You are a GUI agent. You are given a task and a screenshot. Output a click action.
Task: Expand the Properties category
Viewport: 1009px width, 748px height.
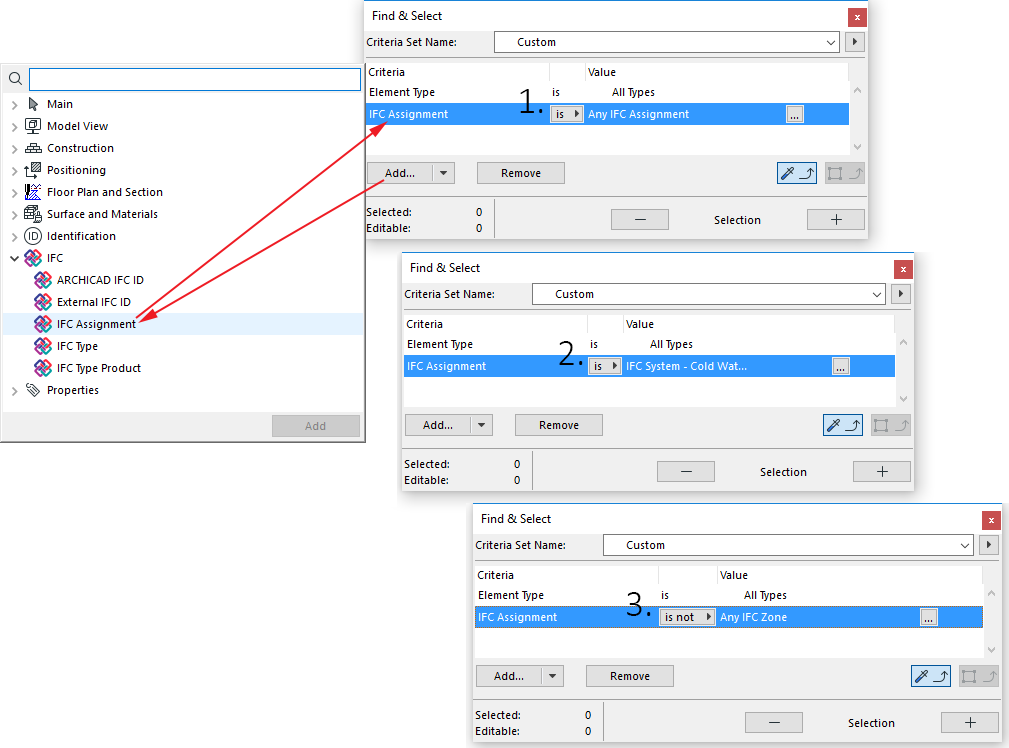(x=14, y=391)
